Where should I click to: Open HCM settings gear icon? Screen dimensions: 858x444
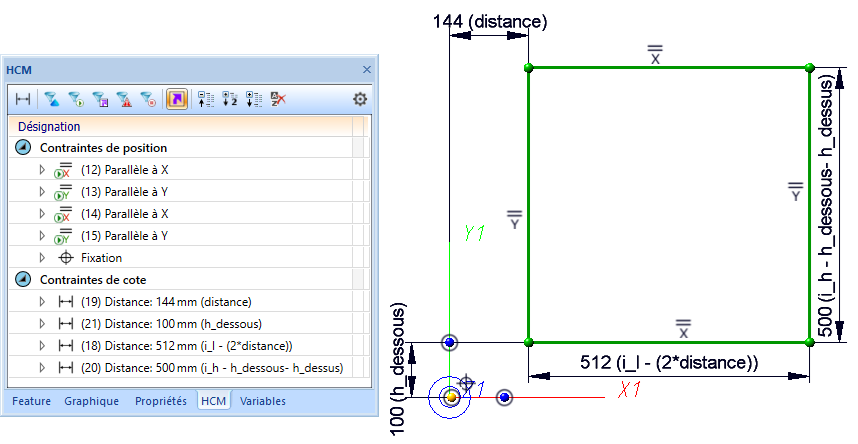(x=360, y=99)
